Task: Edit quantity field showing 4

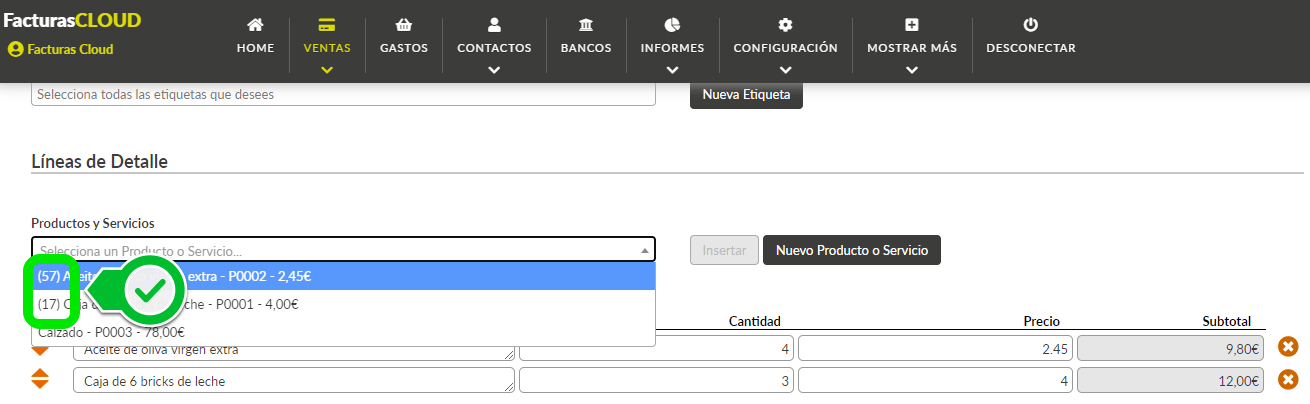Action: tap(657, 348)
